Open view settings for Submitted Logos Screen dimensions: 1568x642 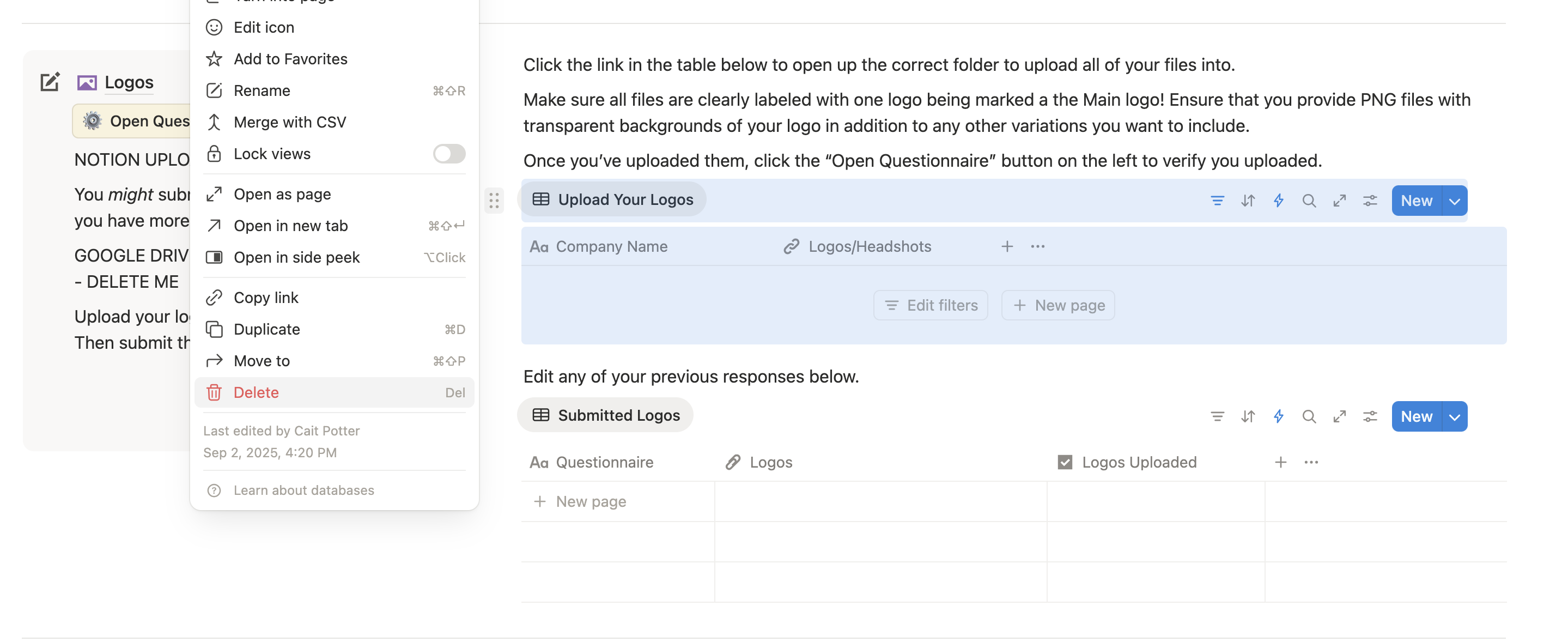click(x=1369, y=416)
